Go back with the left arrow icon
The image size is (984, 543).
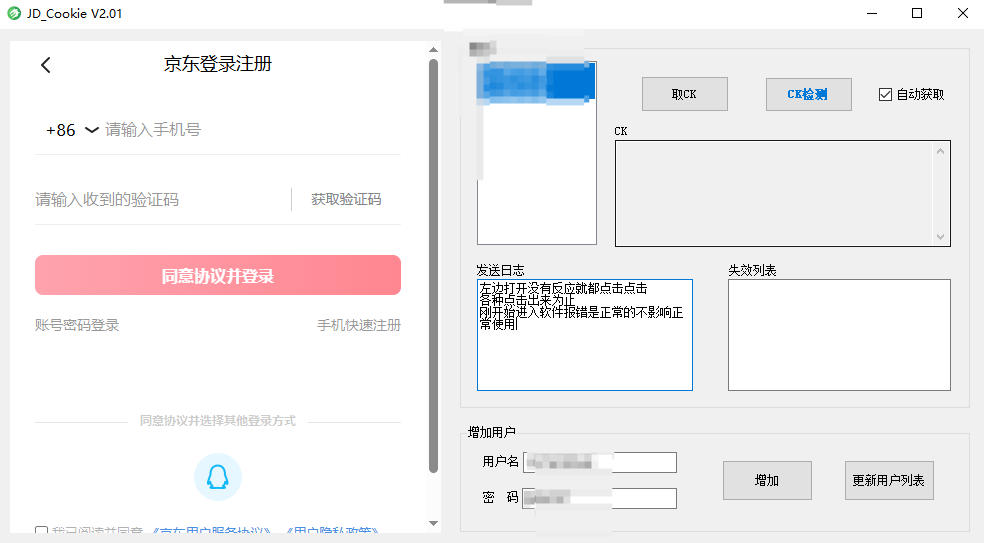46,65
